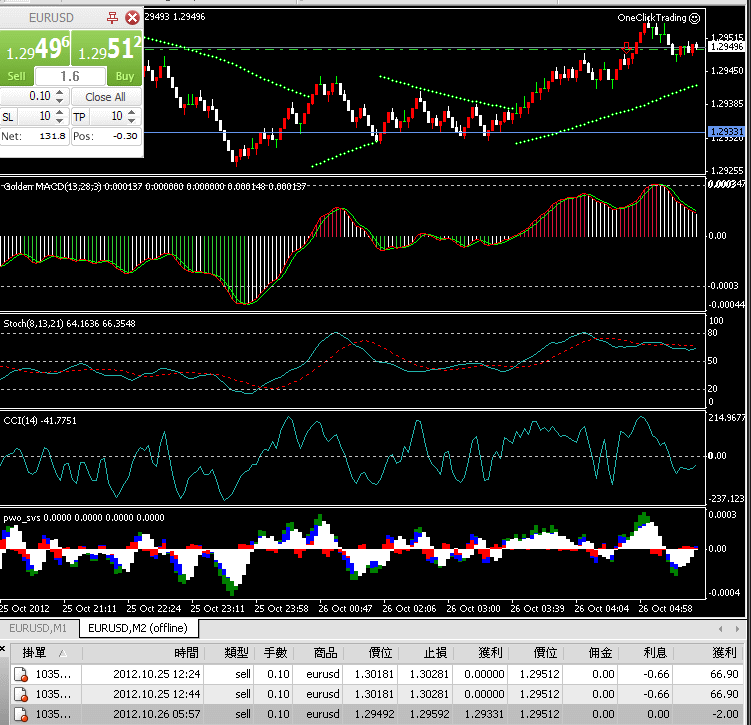Click the 1.29496 current price tag

727,46
